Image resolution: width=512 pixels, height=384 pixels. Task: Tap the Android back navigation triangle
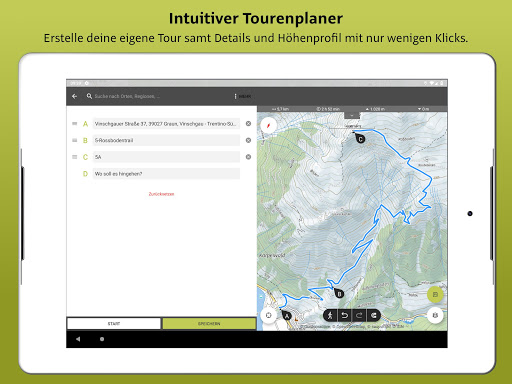click(78, 339)
